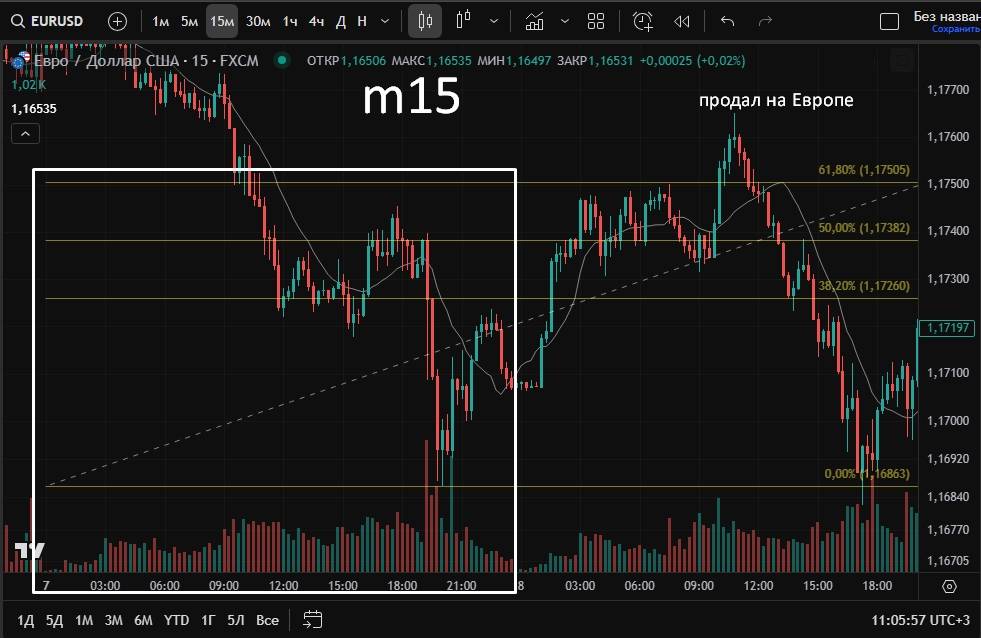Expand the indicators favorites dropdown arrow
This screenshot has height=638, width=981.
[x=565, y=21]
